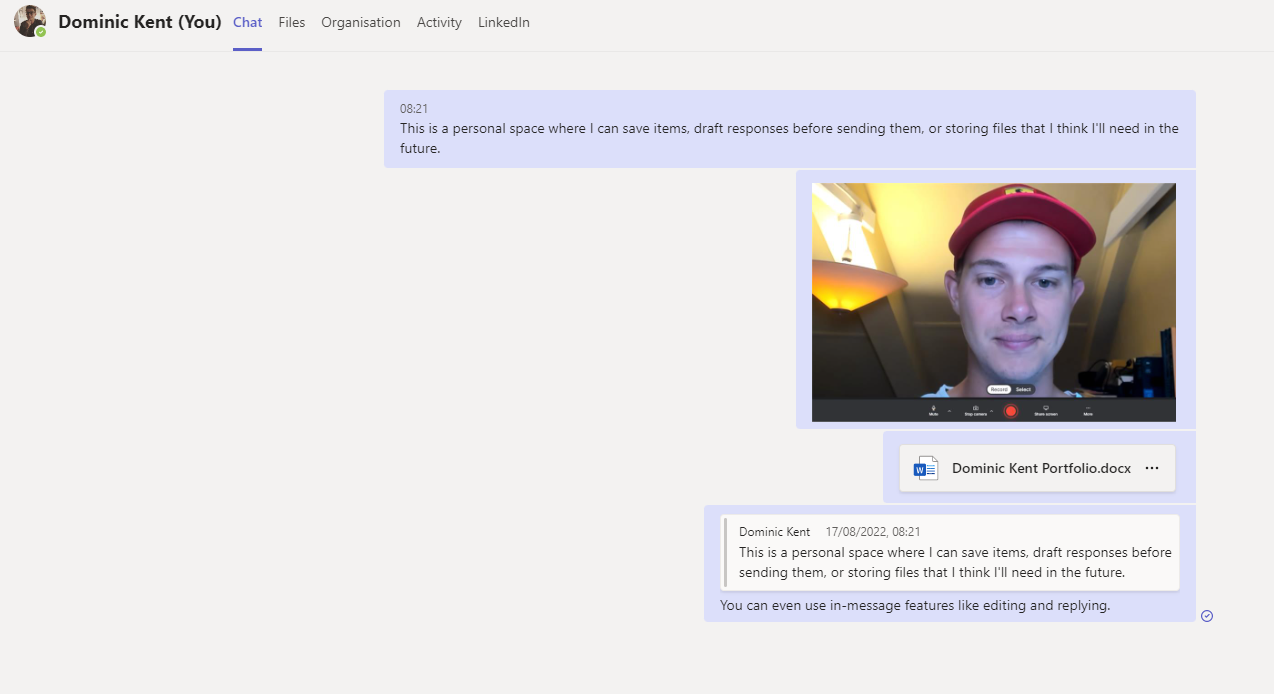
Task: Select Share screen in the video overlay
Action: coord(1046,410)
